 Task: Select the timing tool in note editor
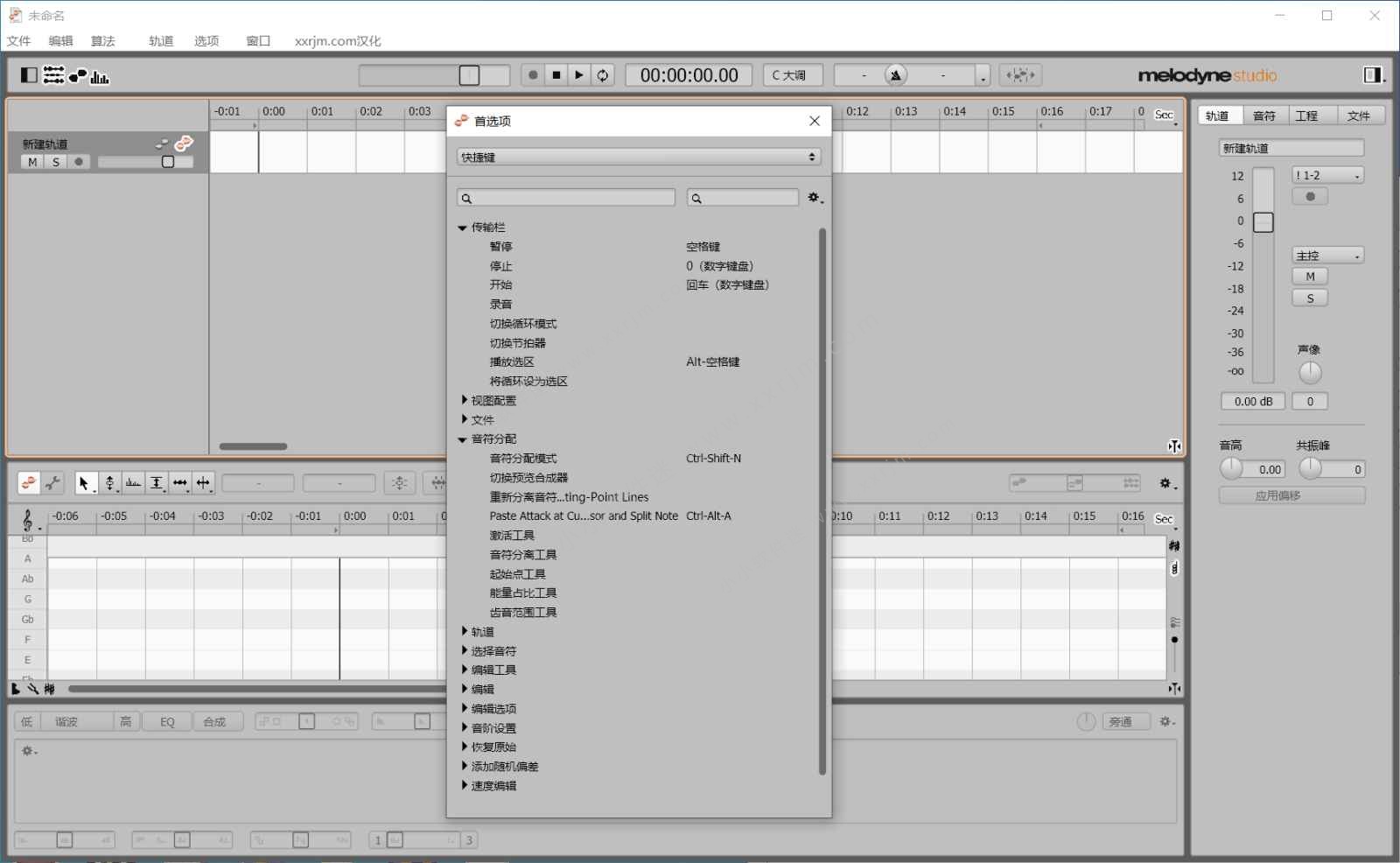180,482
